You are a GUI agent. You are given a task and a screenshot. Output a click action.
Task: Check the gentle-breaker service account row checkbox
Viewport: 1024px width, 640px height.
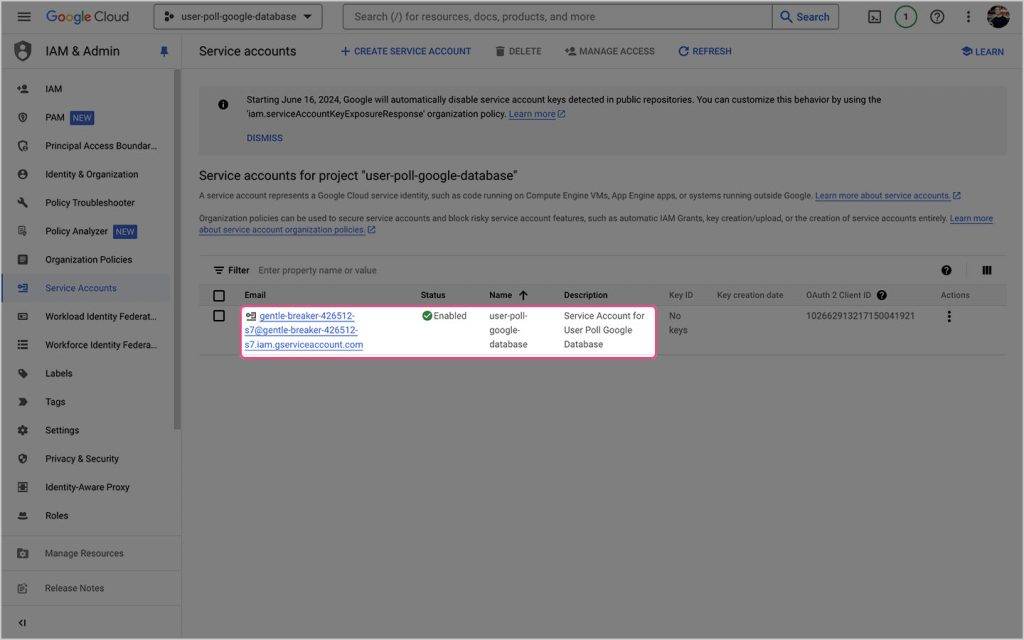tap(219, 316)
